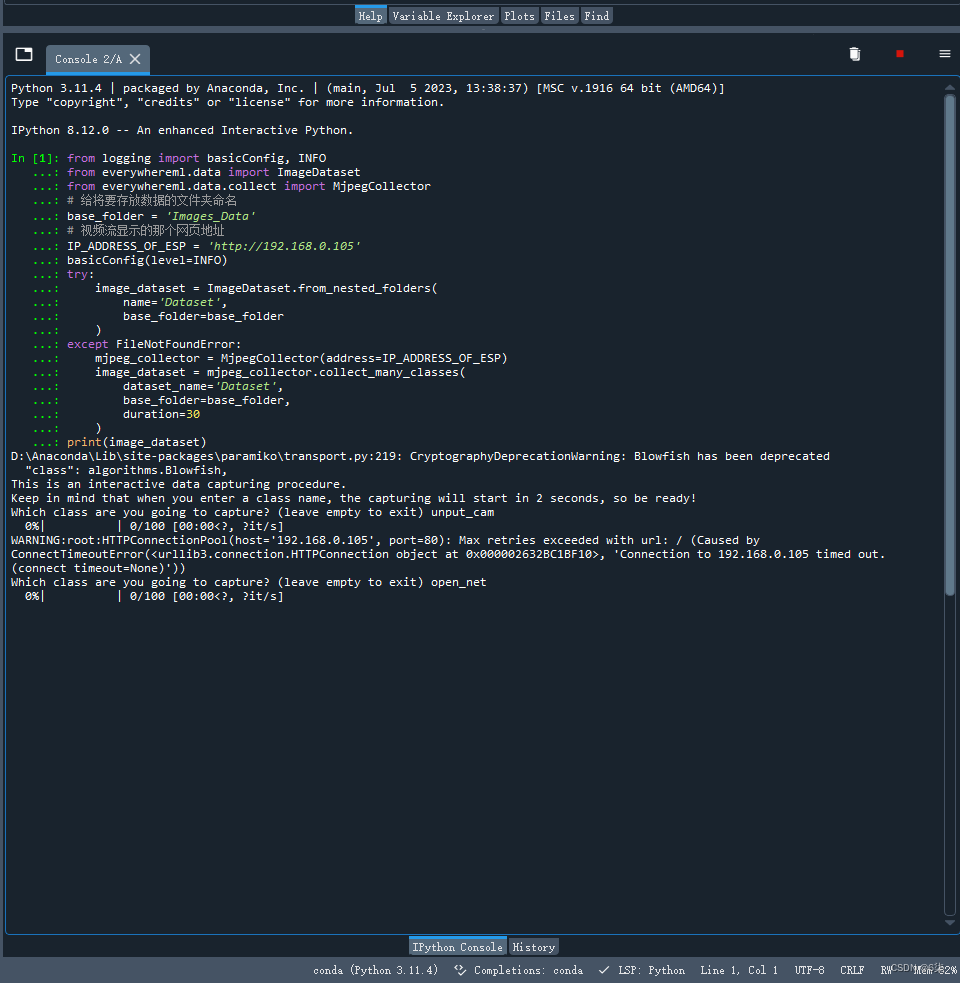Viewport: 960px width, 983px height.
Task: Click the UTF-8 encoding indicator
Action: [x=809, y=970]
